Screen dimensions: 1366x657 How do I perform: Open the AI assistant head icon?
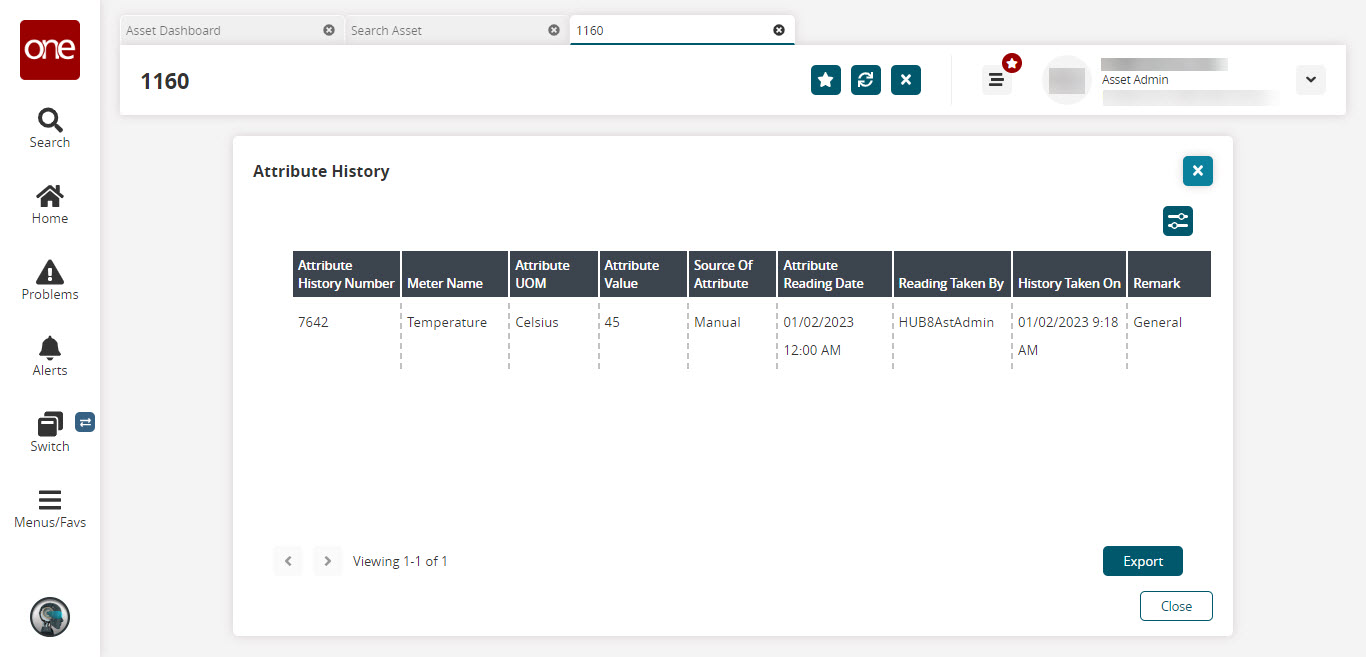(50, 617)
